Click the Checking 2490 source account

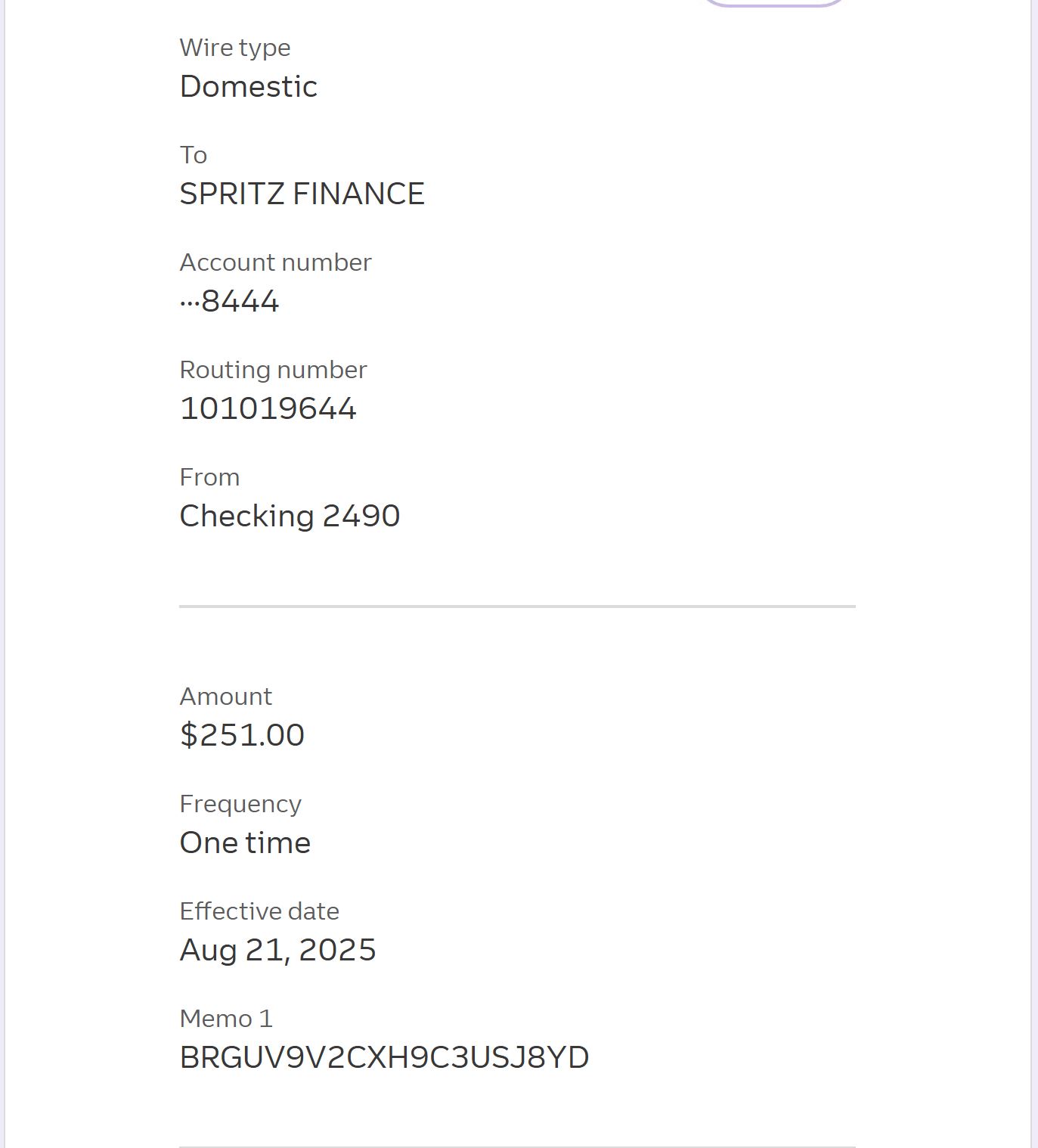pos(290,516)
